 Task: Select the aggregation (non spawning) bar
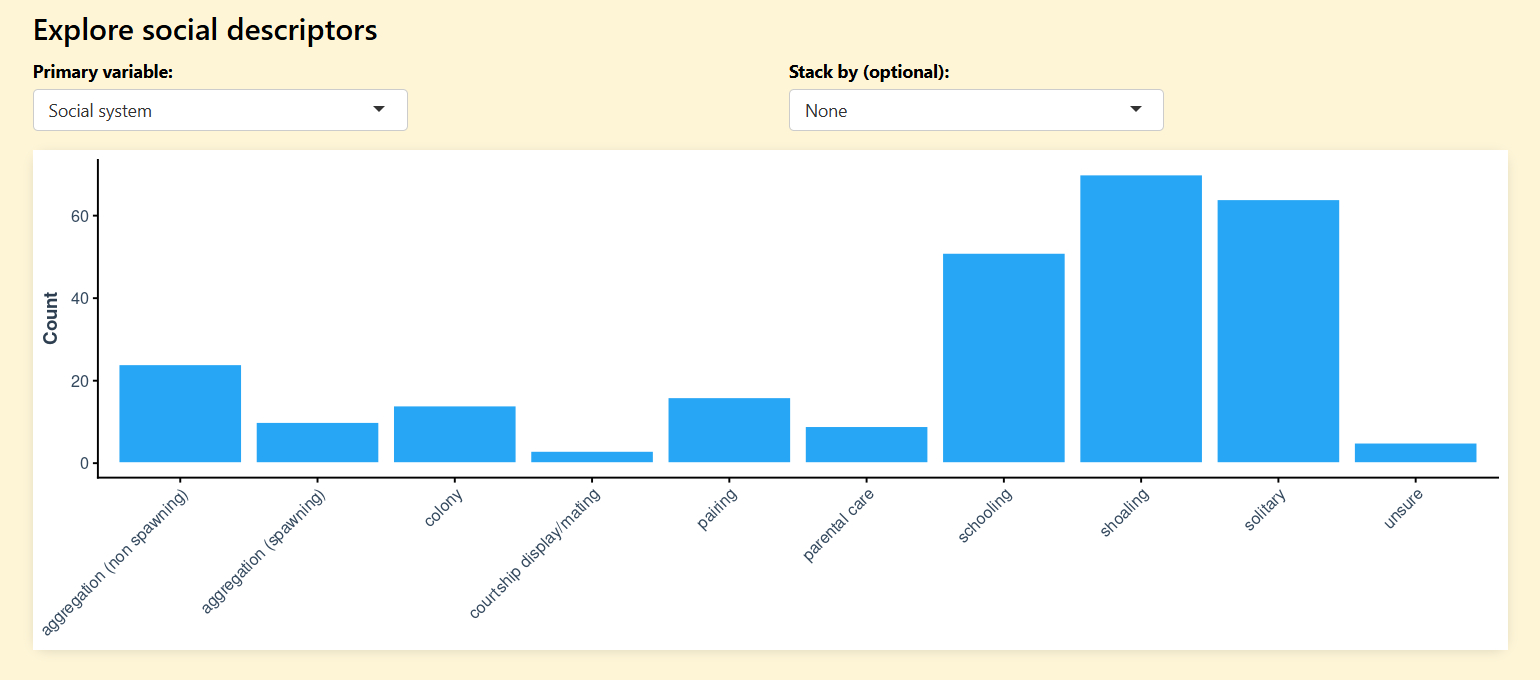[x=180, y=413]
